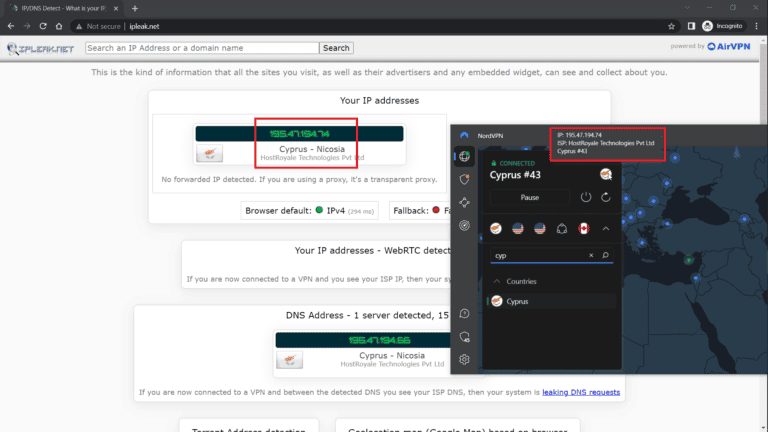The width and height of the screenshot is (768, 432).
Task: Click the disconnect power icon
Action: tap(586, 198)
